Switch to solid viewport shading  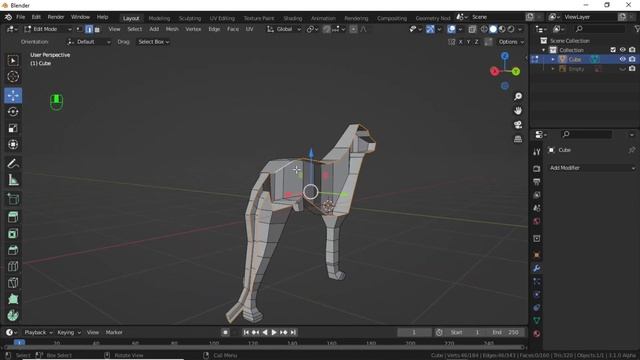(x=493, y=29)
